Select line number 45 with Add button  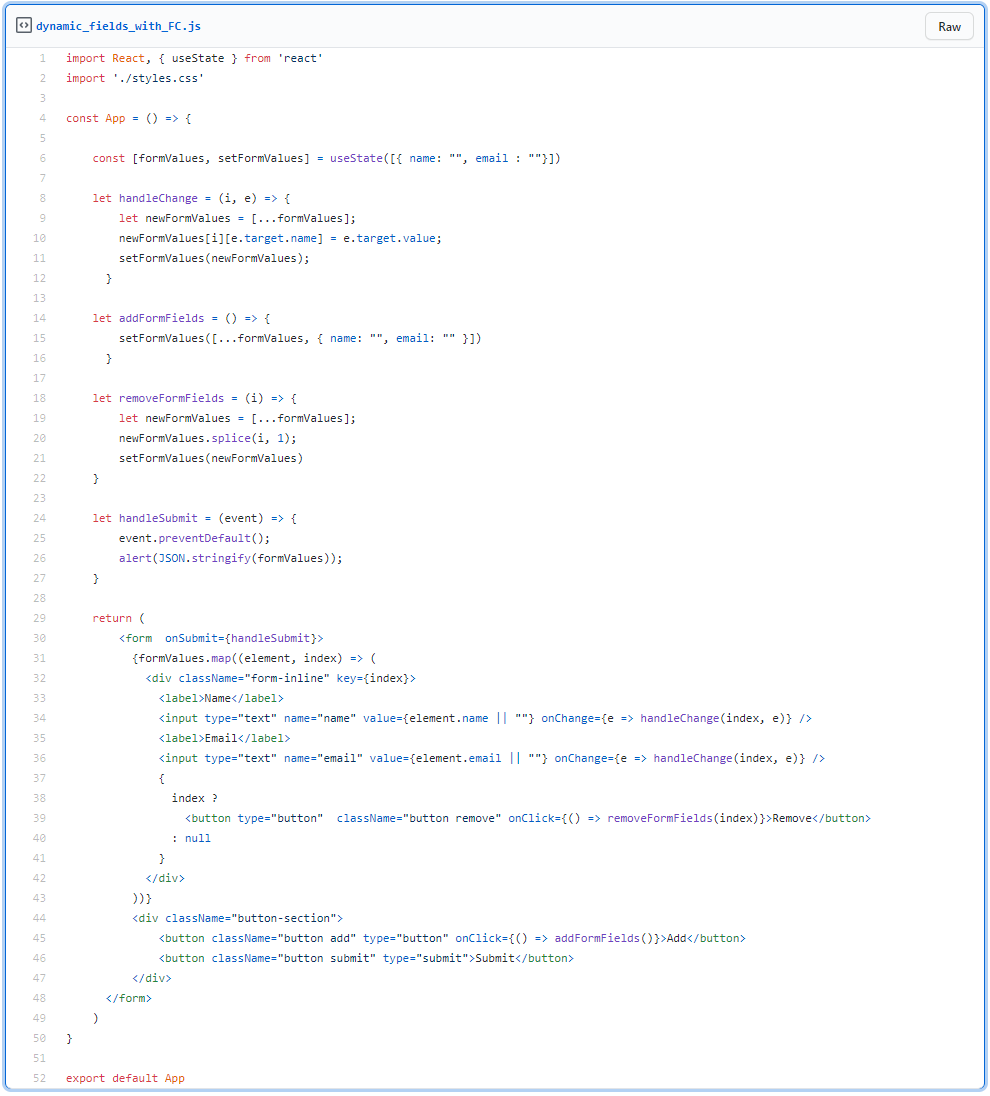coord(40,938)
